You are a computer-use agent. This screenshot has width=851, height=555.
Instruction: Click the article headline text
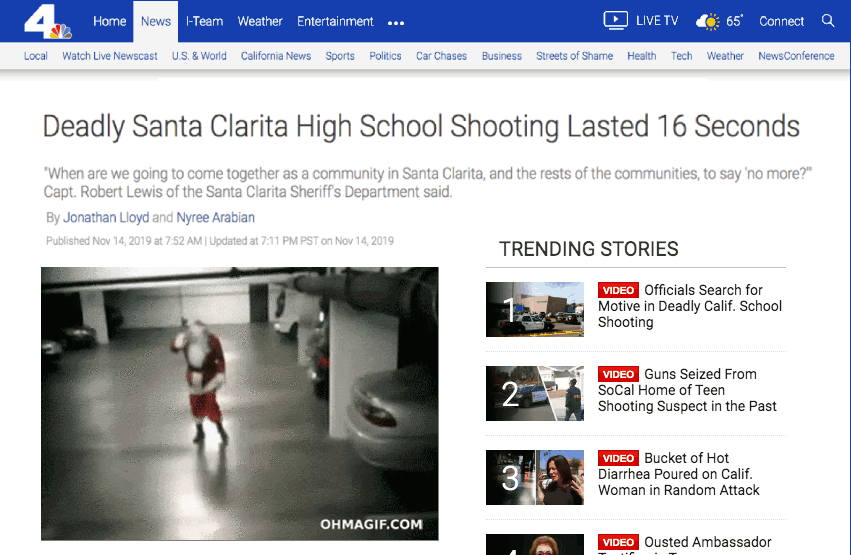[x=421, y=126]
